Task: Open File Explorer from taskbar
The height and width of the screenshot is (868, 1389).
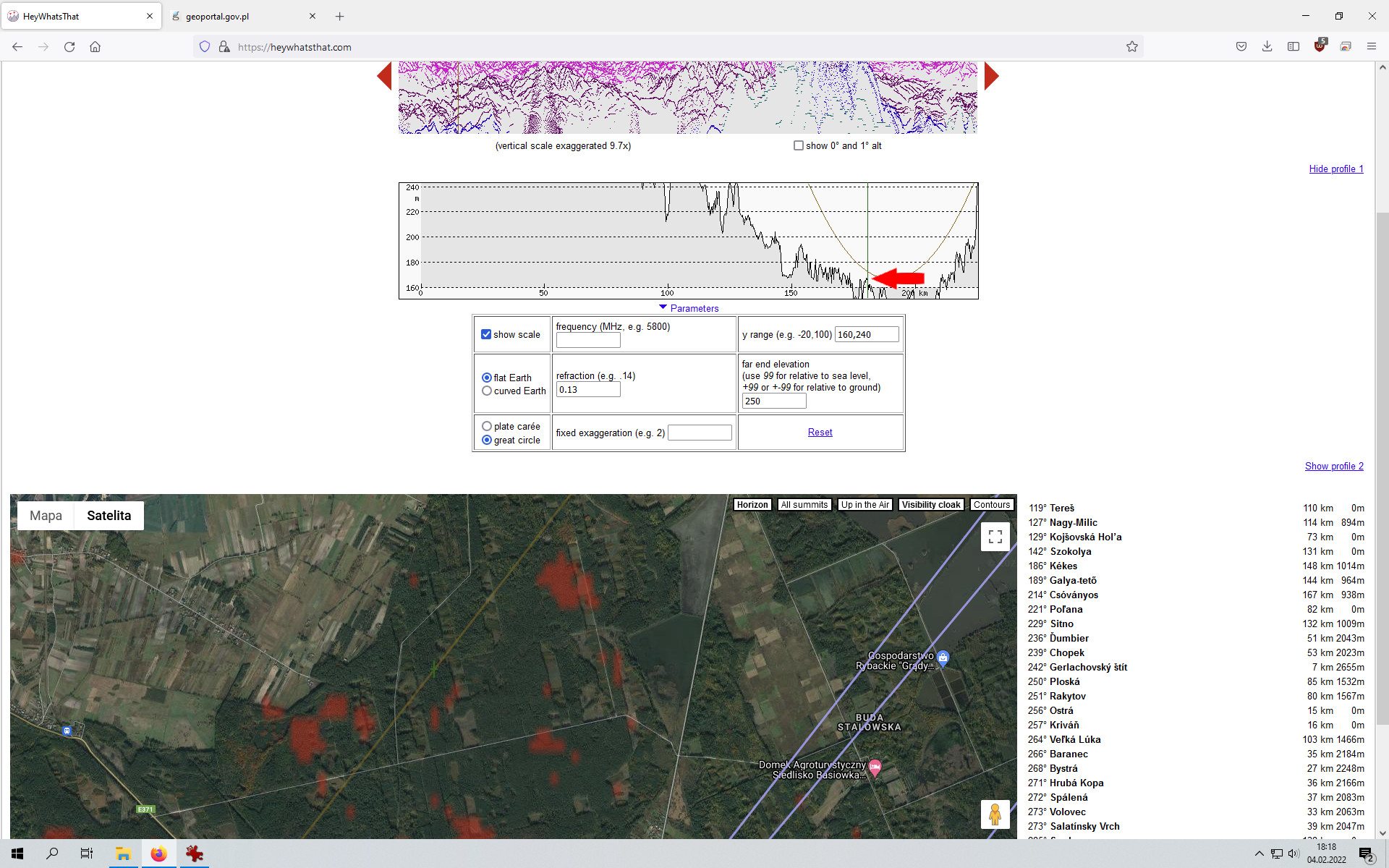Action: pyautogui.click(x=123, y=854)
